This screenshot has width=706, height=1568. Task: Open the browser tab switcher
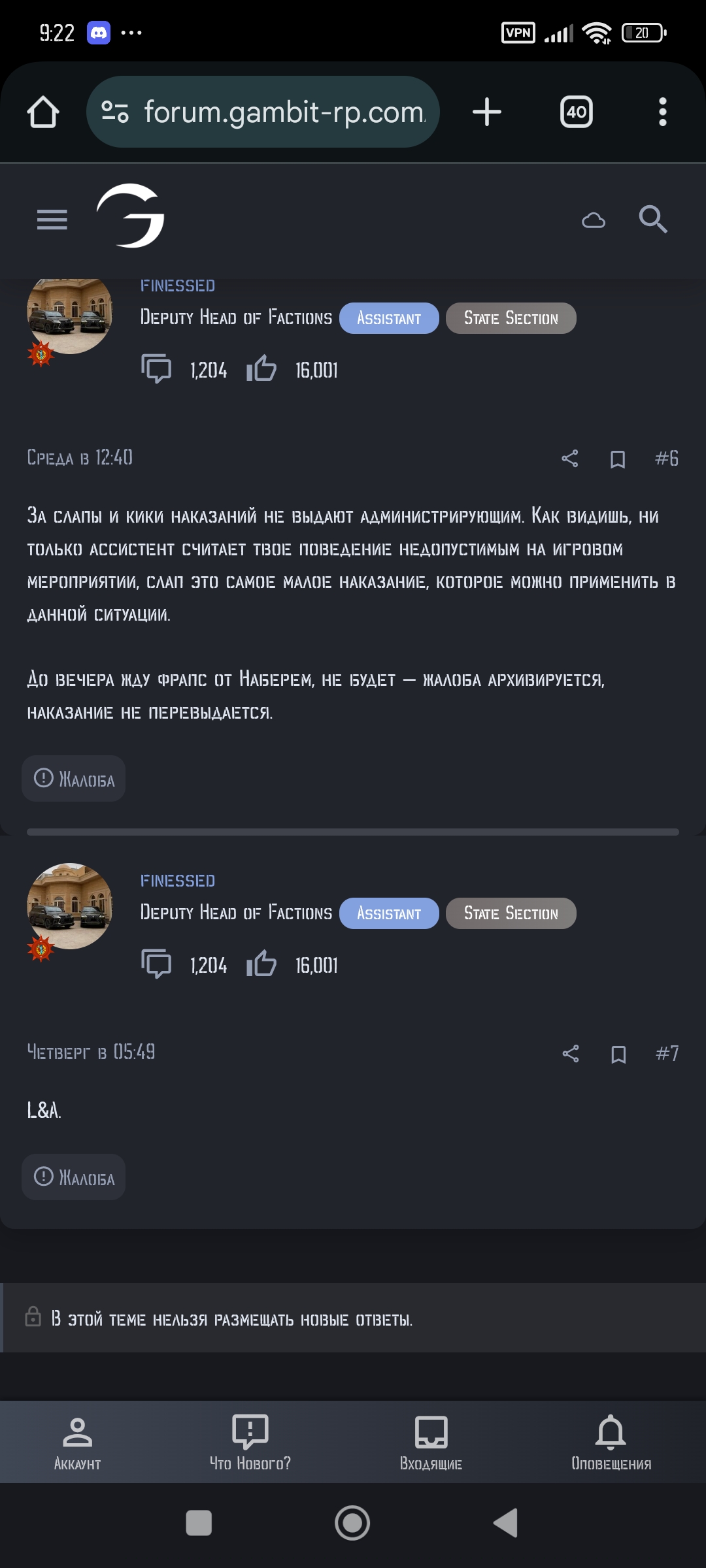[576, 112]
